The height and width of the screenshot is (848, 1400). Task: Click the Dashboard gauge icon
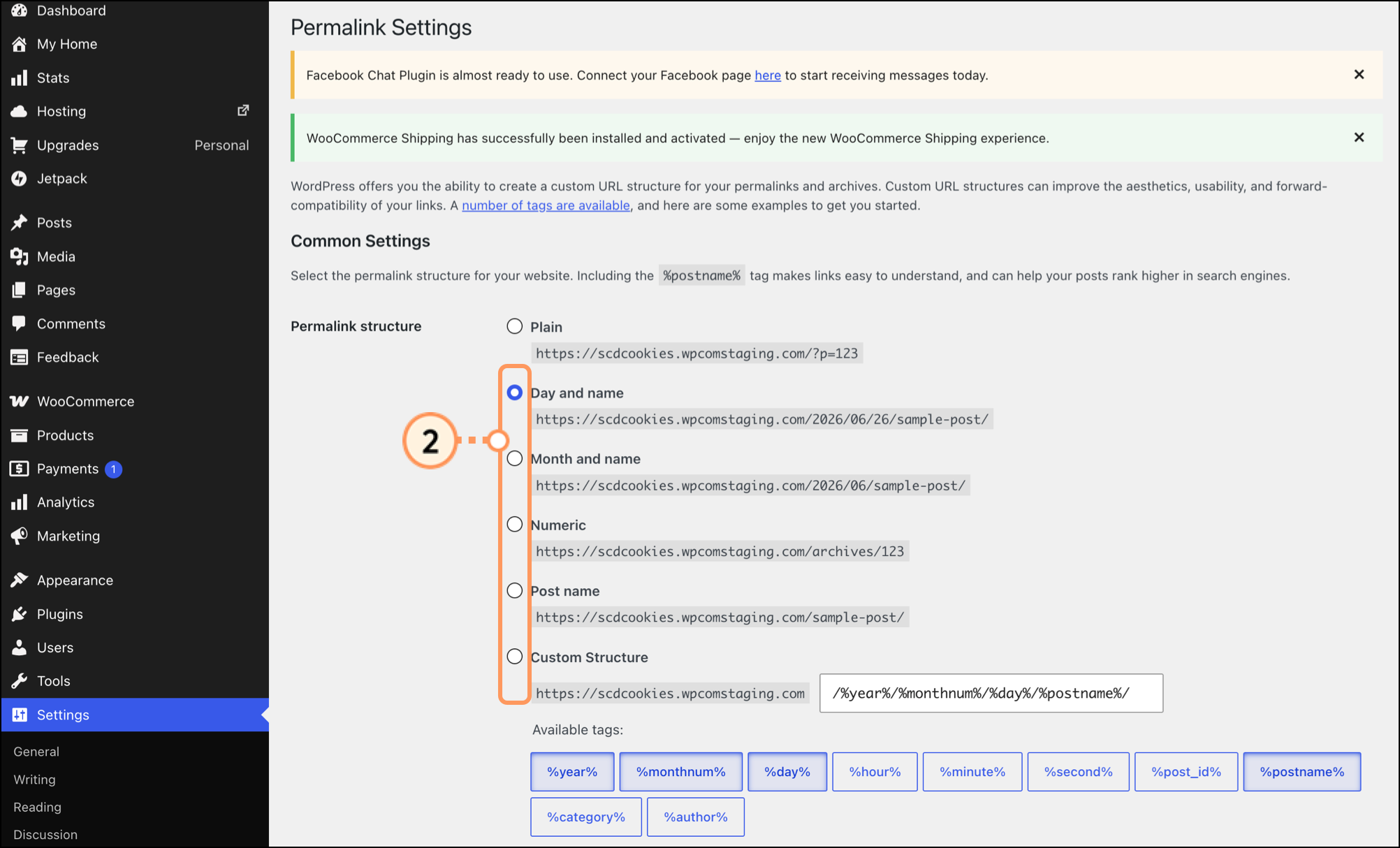20,10
